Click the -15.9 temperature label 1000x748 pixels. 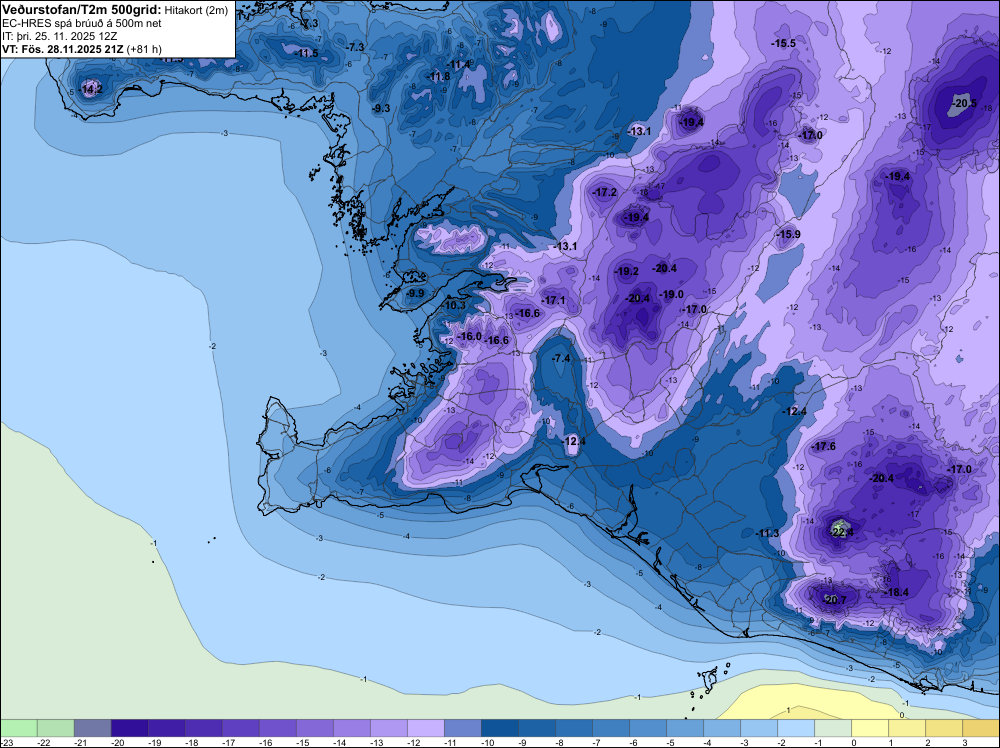(x=788, y=235)
